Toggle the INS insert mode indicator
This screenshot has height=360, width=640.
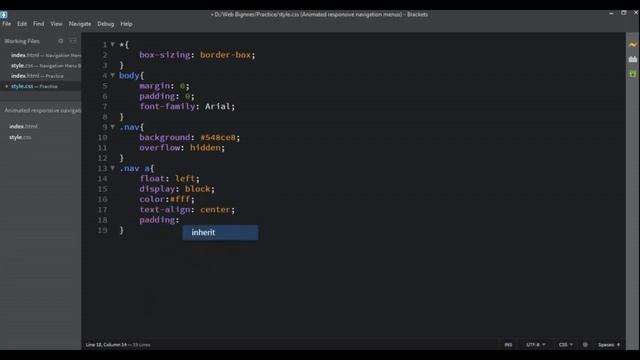(x=508, y=344)
